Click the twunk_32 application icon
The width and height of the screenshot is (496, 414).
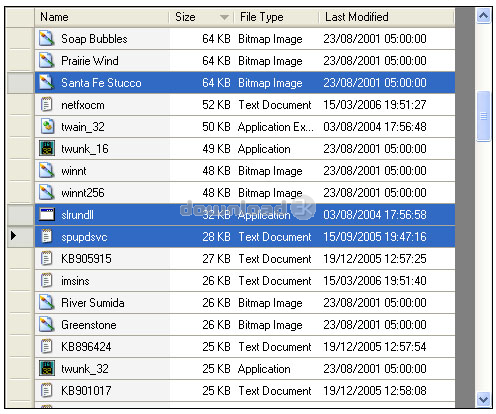point(47,369)
